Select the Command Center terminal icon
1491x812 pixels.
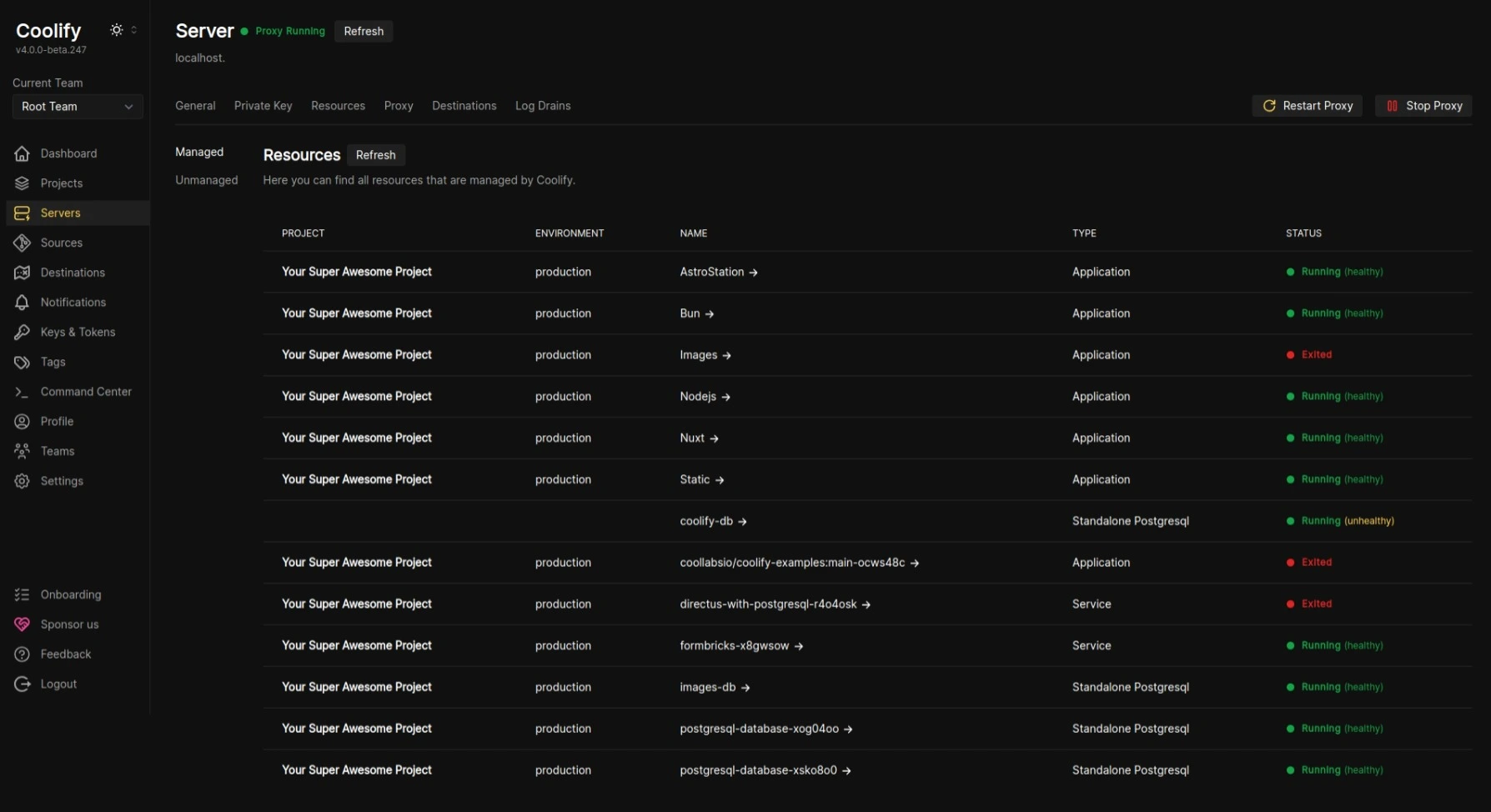(21, 392)
